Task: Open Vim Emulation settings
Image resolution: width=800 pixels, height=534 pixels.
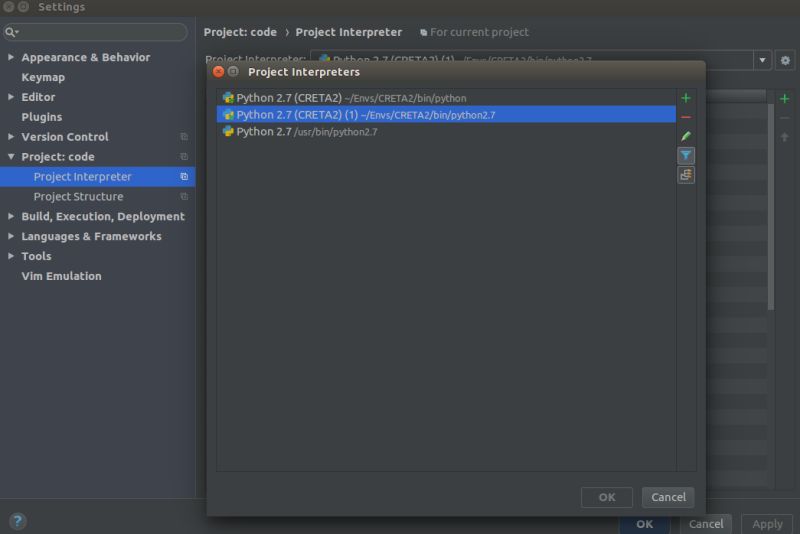Action: [x=61, y=276]
